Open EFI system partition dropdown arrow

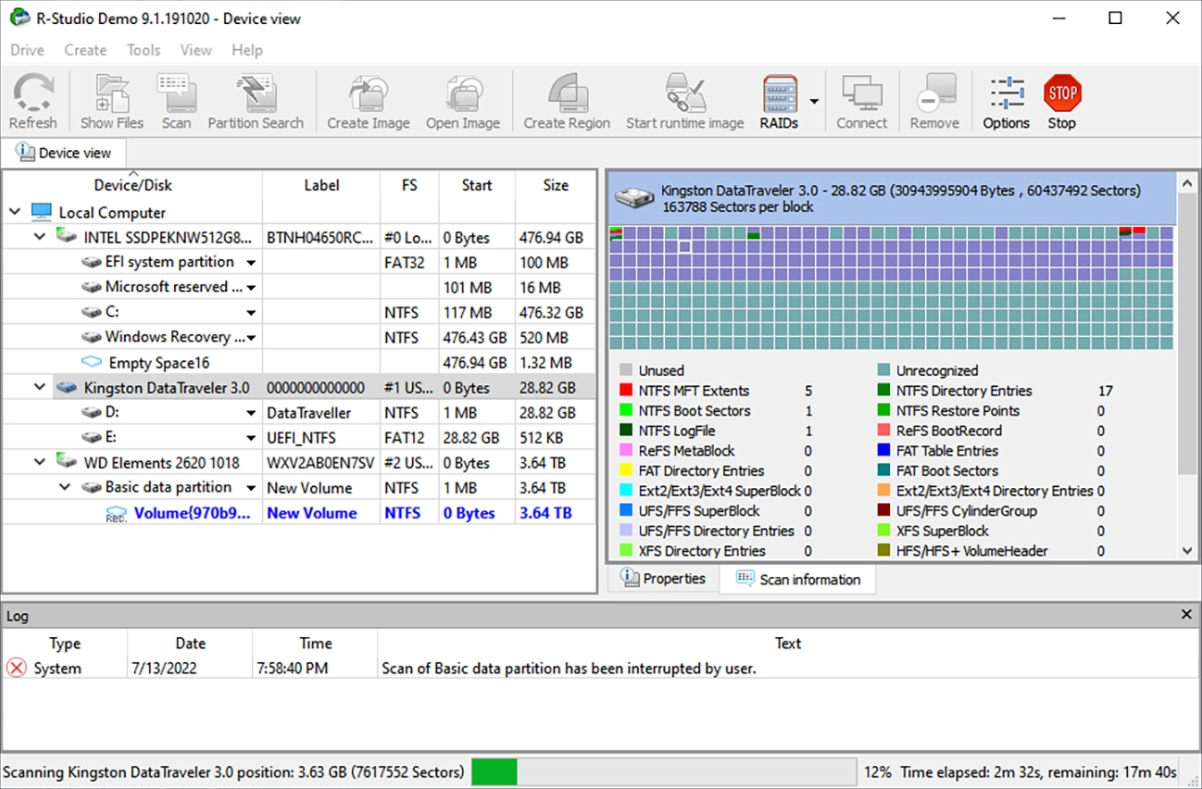(251, 263)
